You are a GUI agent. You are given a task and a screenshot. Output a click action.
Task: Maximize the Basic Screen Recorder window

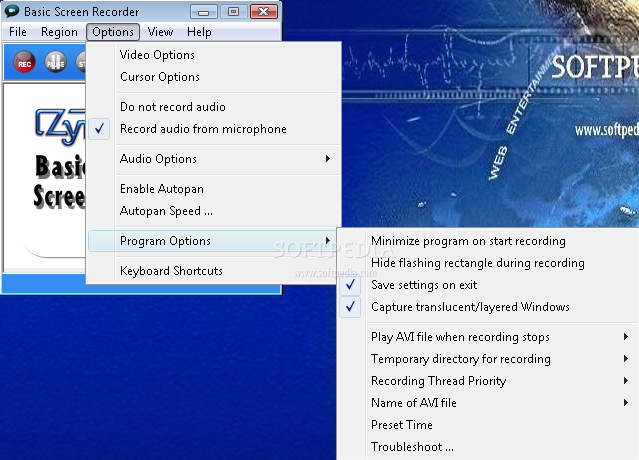(233, 11)
